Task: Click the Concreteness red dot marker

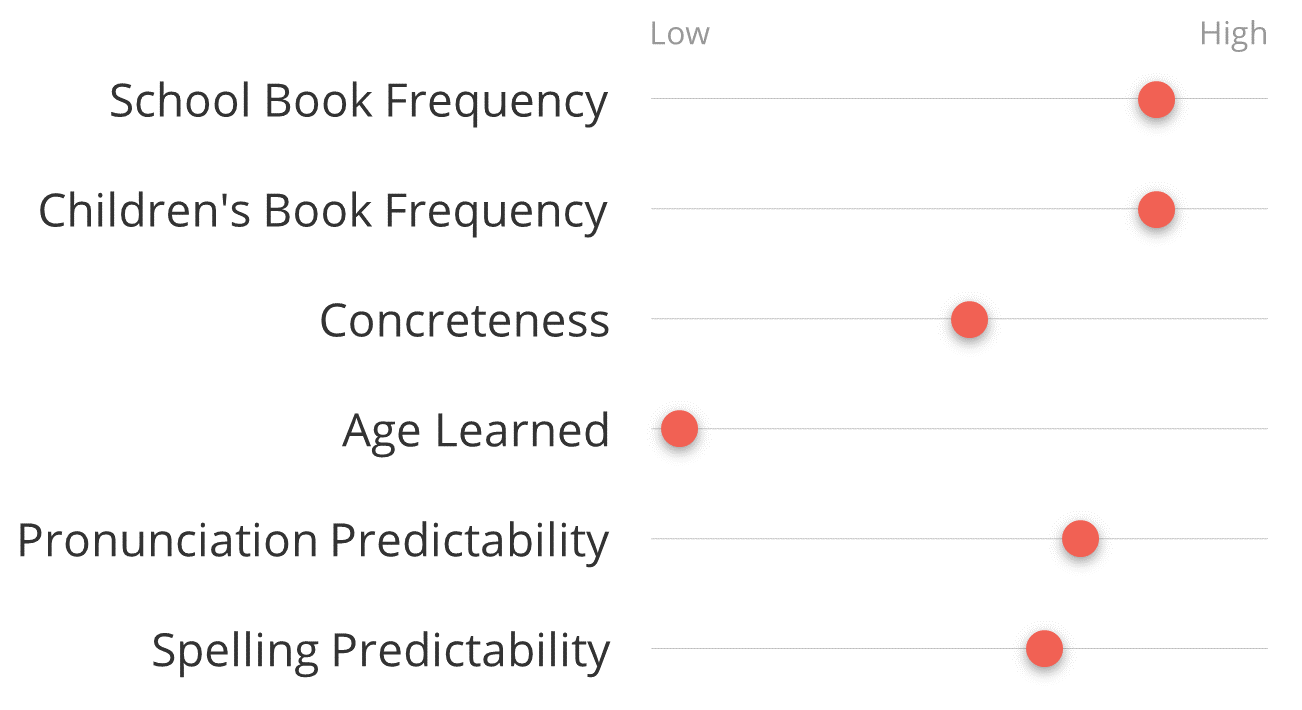Action: pos(969,320)
